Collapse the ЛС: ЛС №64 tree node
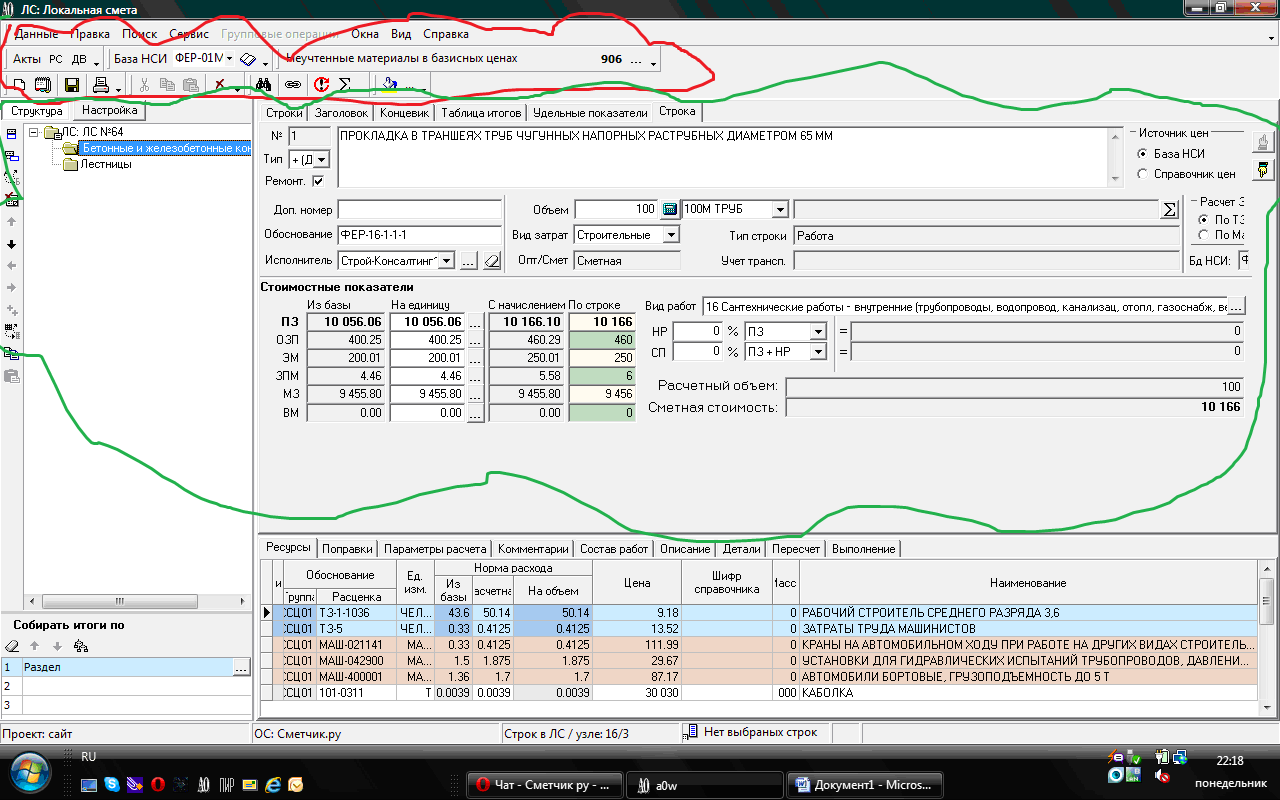The height and width of the screenshot is (800, 1280). pos(35,132)
